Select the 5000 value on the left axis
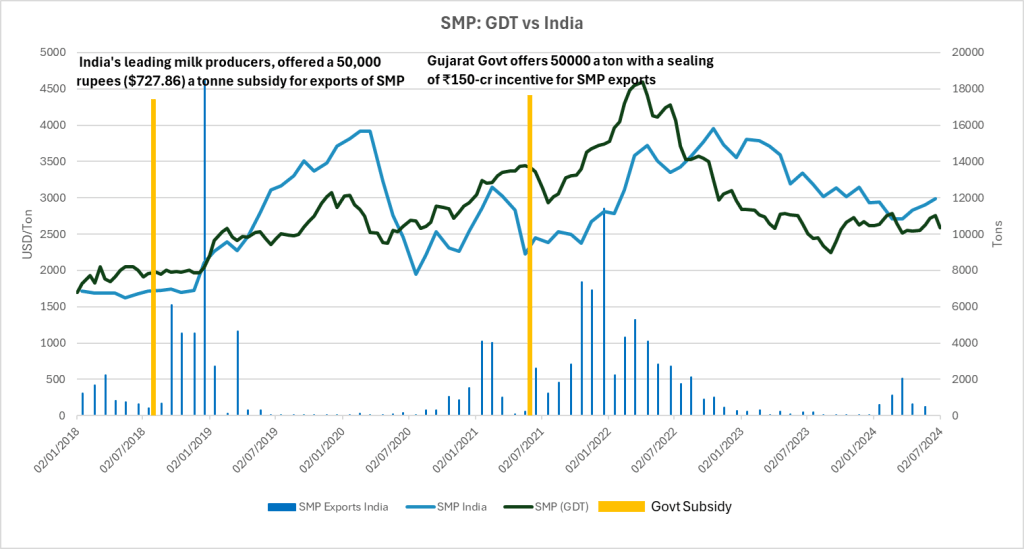The width and height of the screenshot is (1024, 549). click(x=52, y=52)
